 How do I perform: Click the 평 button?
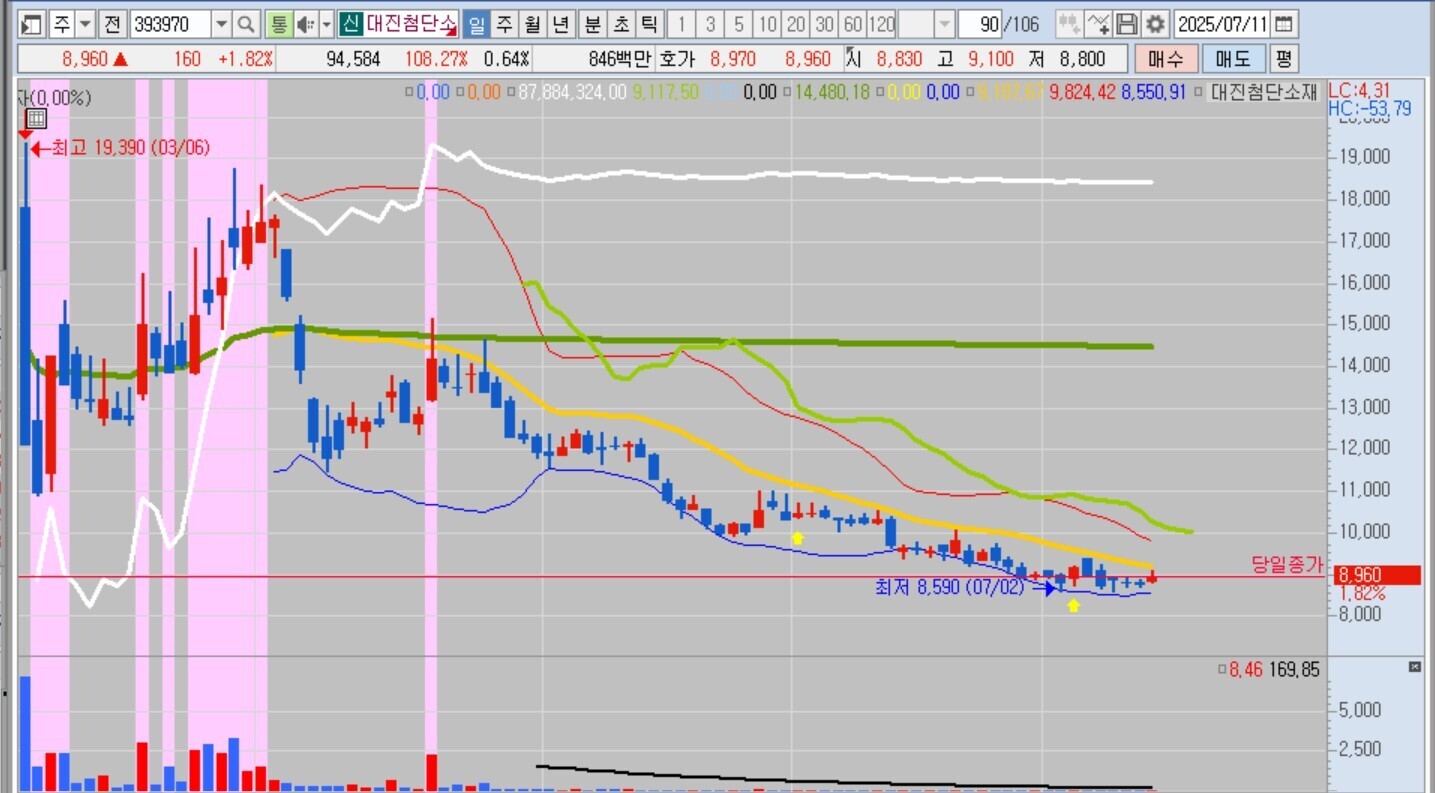tap(1284, 59)
